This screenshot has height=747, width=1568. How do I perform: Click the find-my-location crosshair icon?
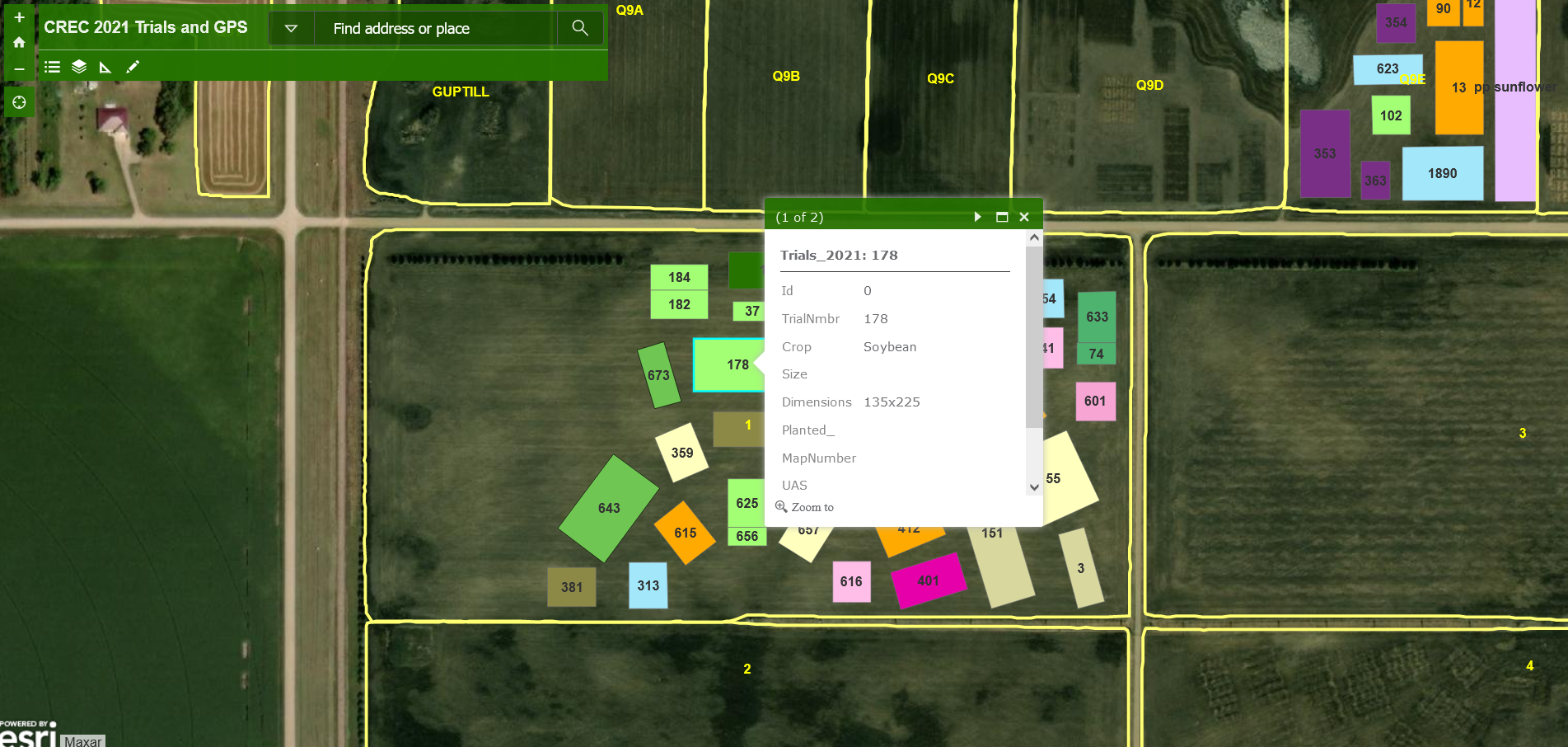19,102
